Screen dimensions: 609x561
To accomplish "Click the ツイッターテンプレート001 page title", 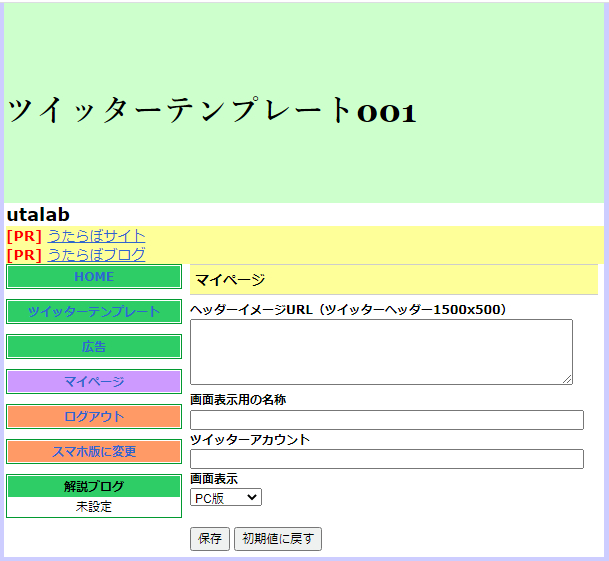I will coord(212,111).
